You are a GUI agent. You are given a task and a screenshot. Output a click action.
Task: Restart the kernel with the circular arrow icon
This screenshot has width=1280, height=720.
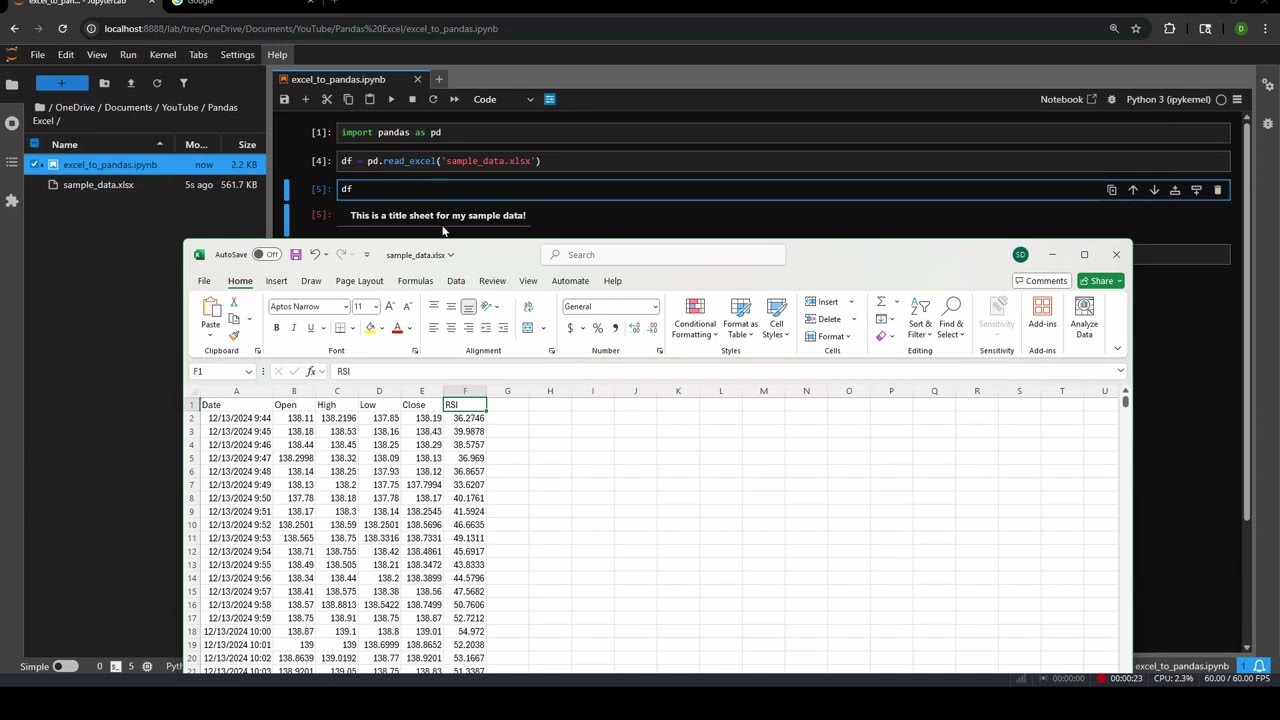(x=433, y=99)
